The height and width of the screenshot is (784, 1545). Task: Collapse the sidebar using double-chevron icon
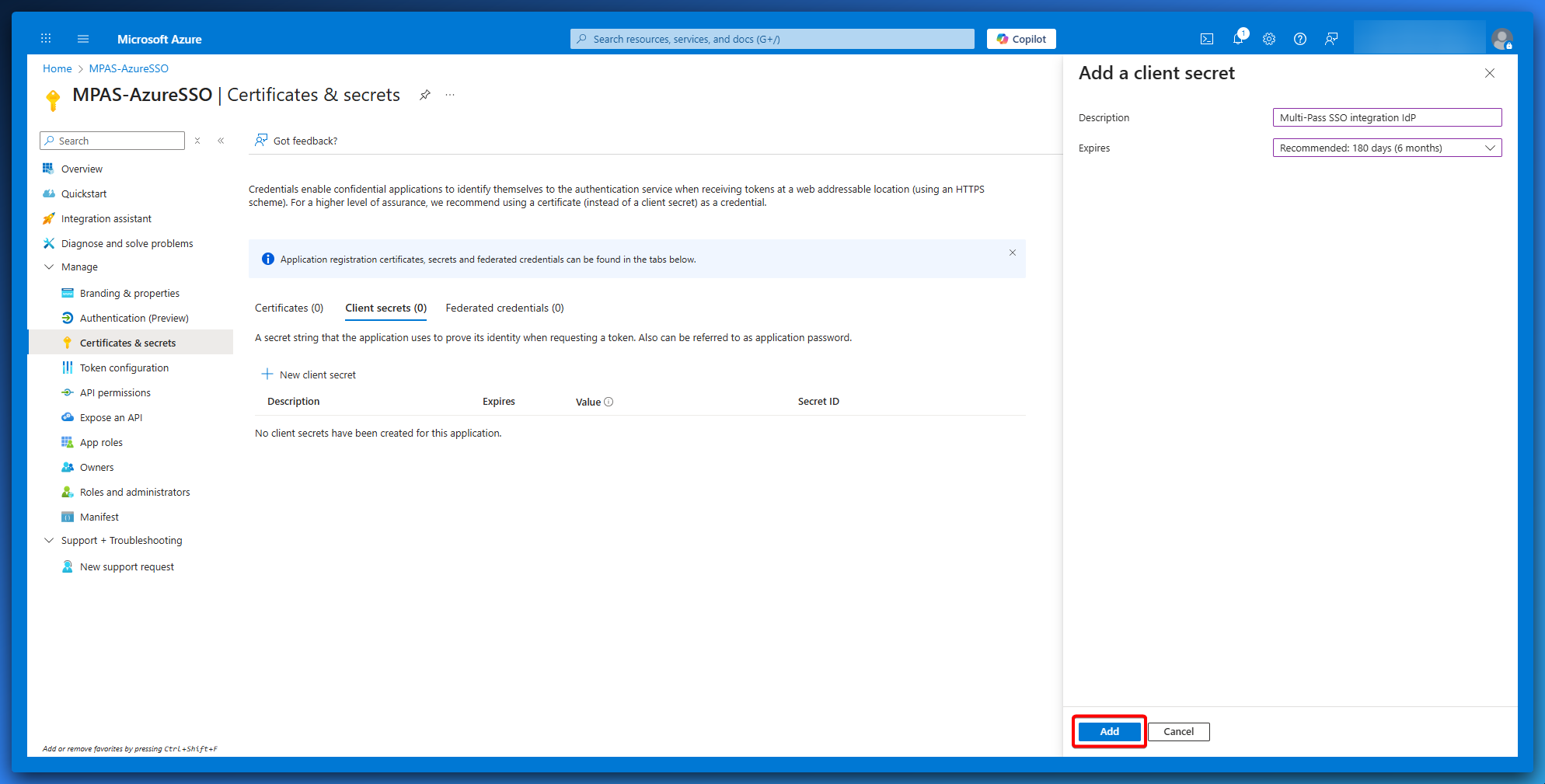click(x=221, y=141)
